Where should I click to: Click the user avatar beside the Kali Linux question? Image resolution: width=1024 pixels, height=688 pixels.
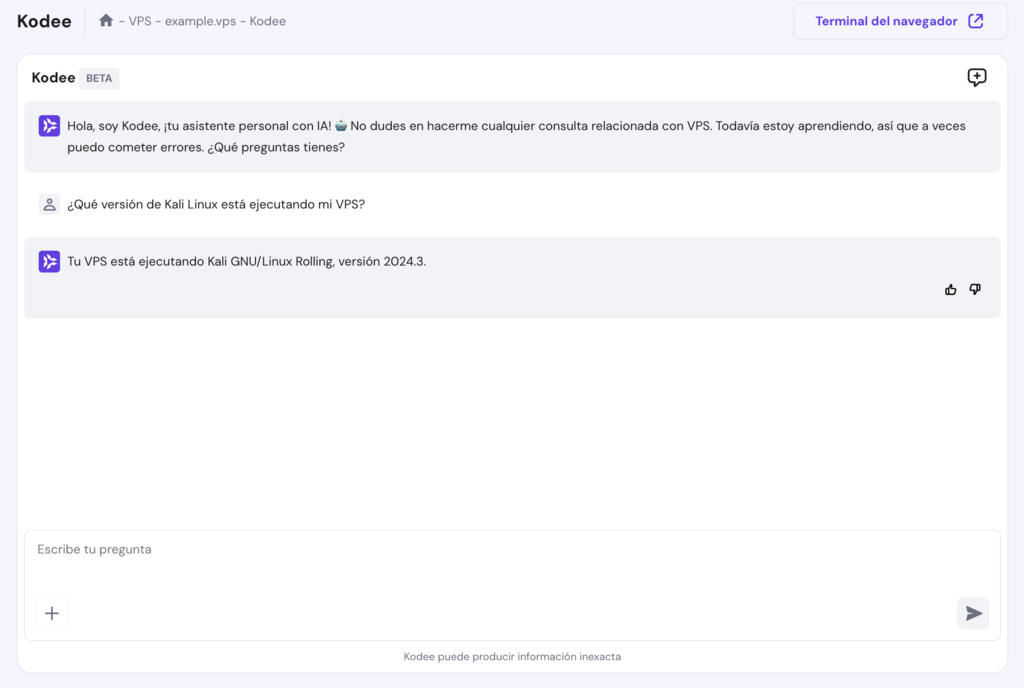[49, 204]
